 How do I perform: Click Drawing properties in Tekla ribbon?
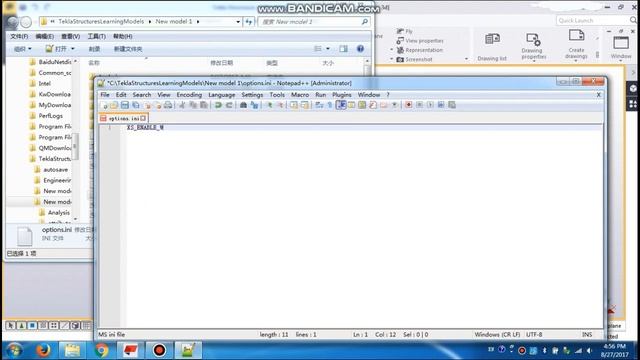tap(533, 46)
